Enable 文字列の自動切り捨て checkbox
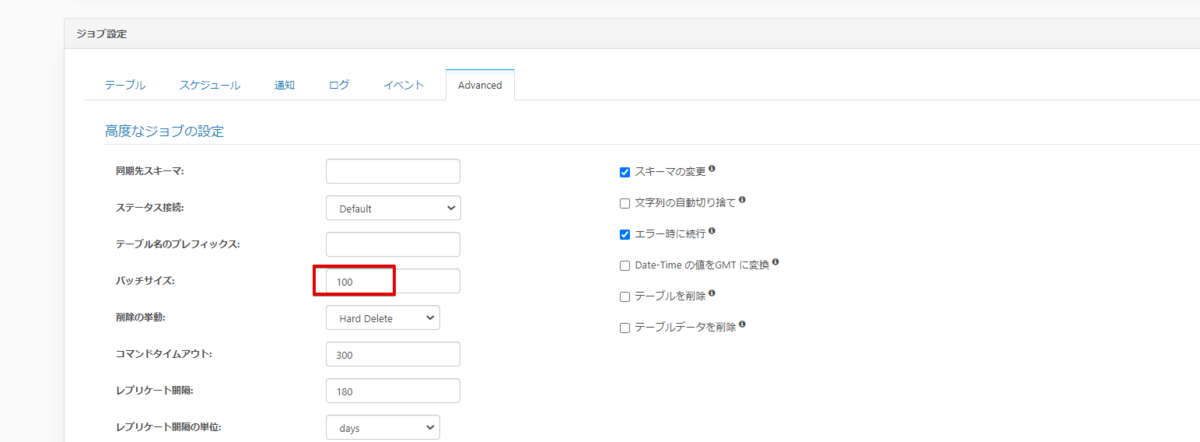 (625, 203)
